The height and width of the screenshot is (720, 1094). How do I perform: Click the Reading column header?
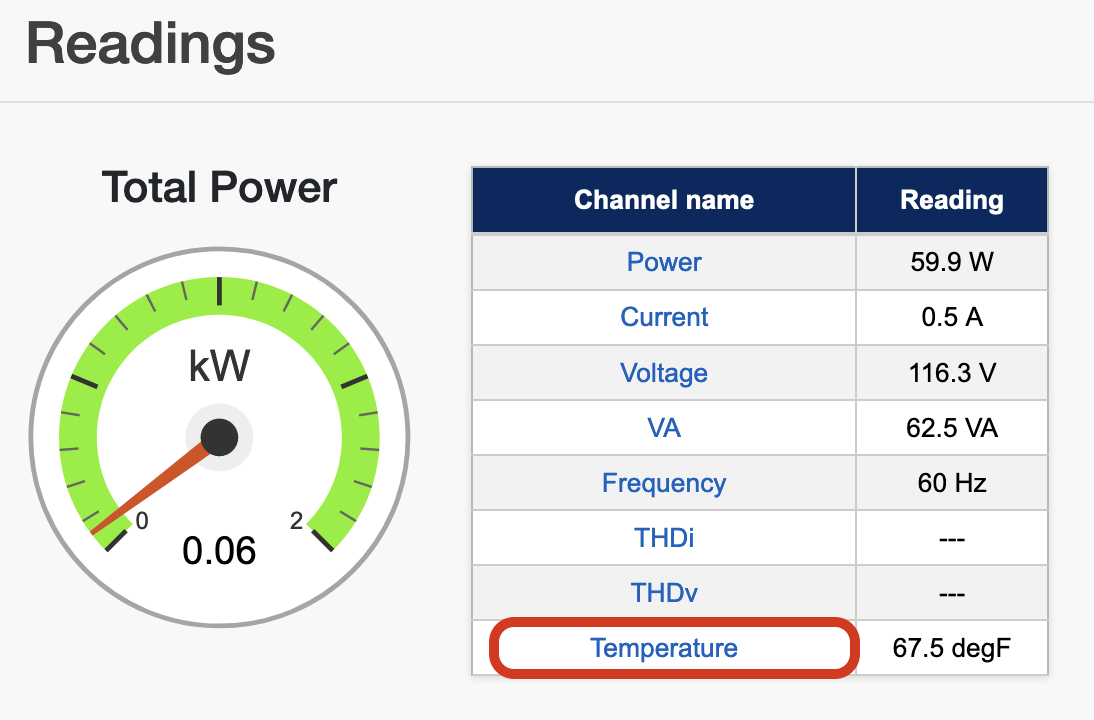pos(951,200)
